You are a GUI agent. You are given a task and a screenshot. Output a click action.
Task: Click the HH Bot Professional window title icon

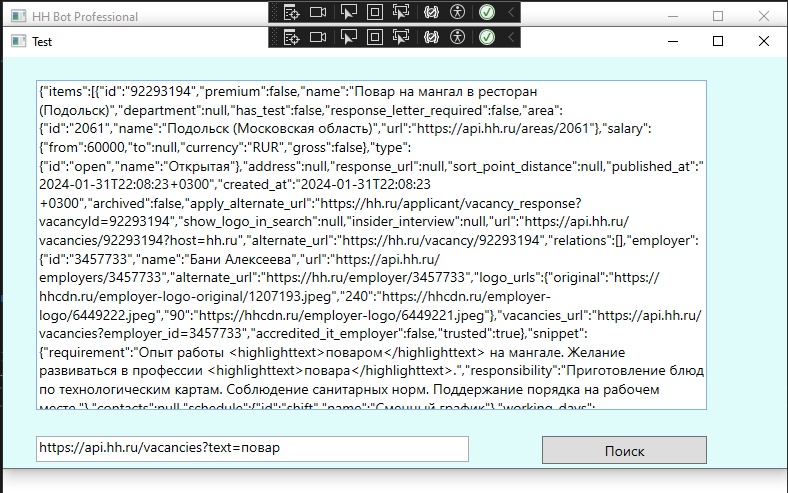19,16
